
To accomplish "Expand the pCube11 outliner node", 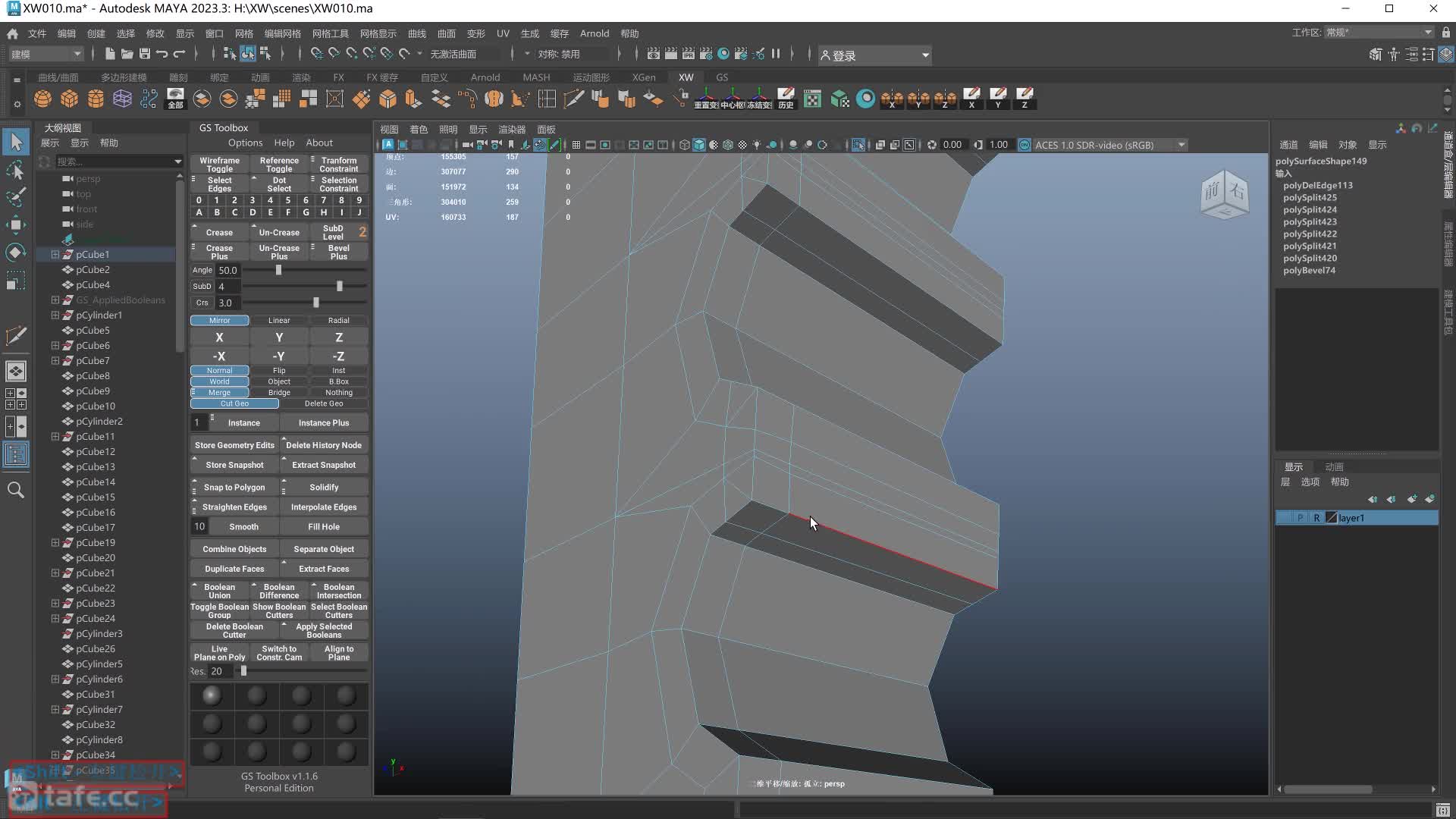I will click(x=55, y=437).
